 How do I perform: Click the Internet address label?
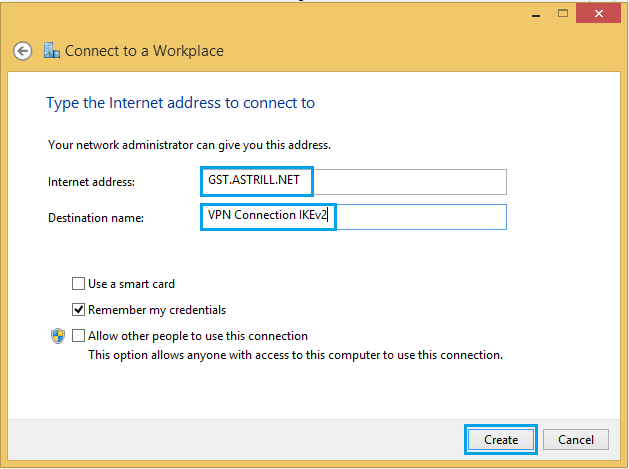tap(91, 182)
